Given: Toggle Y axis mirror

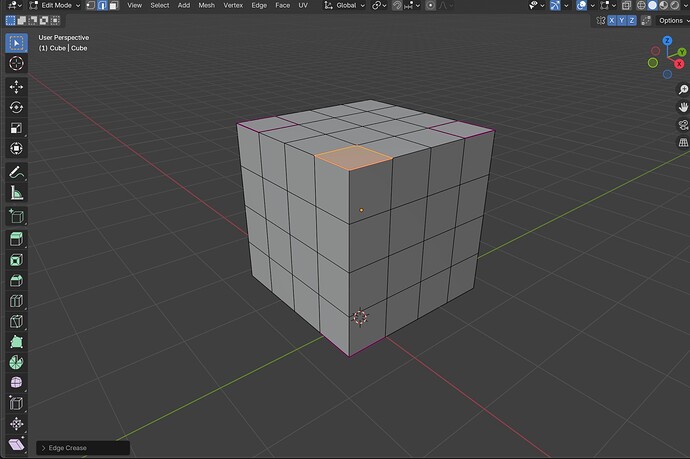Looking at the screenshot, I should click(x=622, y=21).
